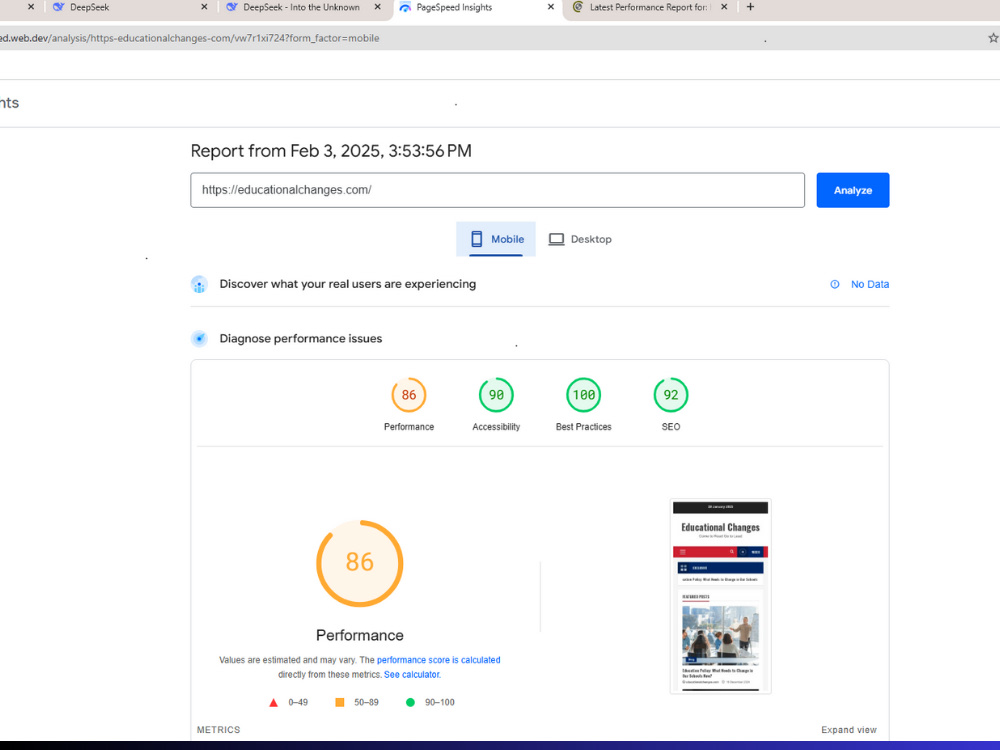This screenshot has height=750, width=1000.
Task: Click the Report from Feb 3, 2025 heading
Action: (x=331, y=151)
